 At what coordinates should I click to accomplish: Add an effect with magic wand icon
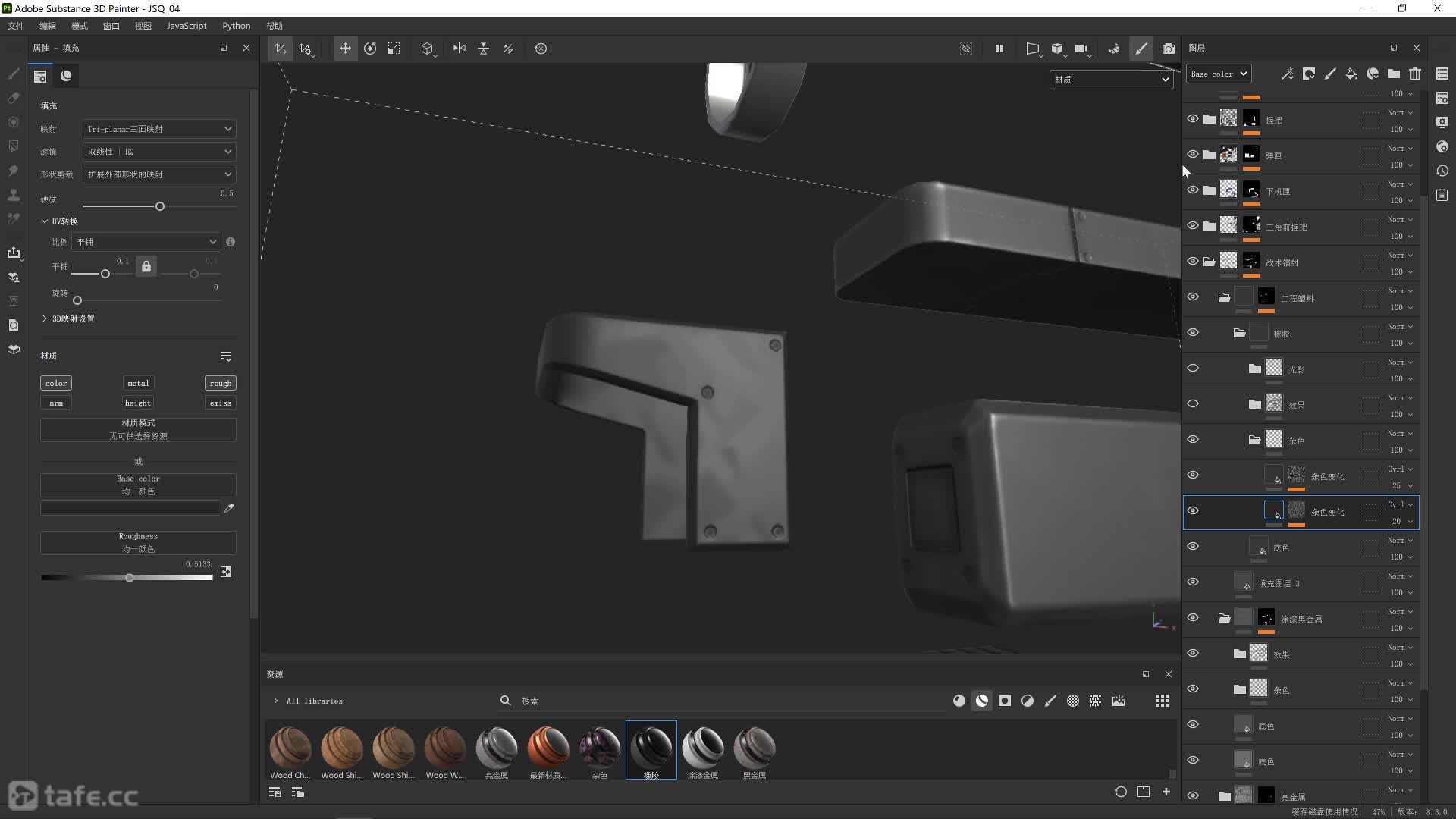coord(1288,74)
